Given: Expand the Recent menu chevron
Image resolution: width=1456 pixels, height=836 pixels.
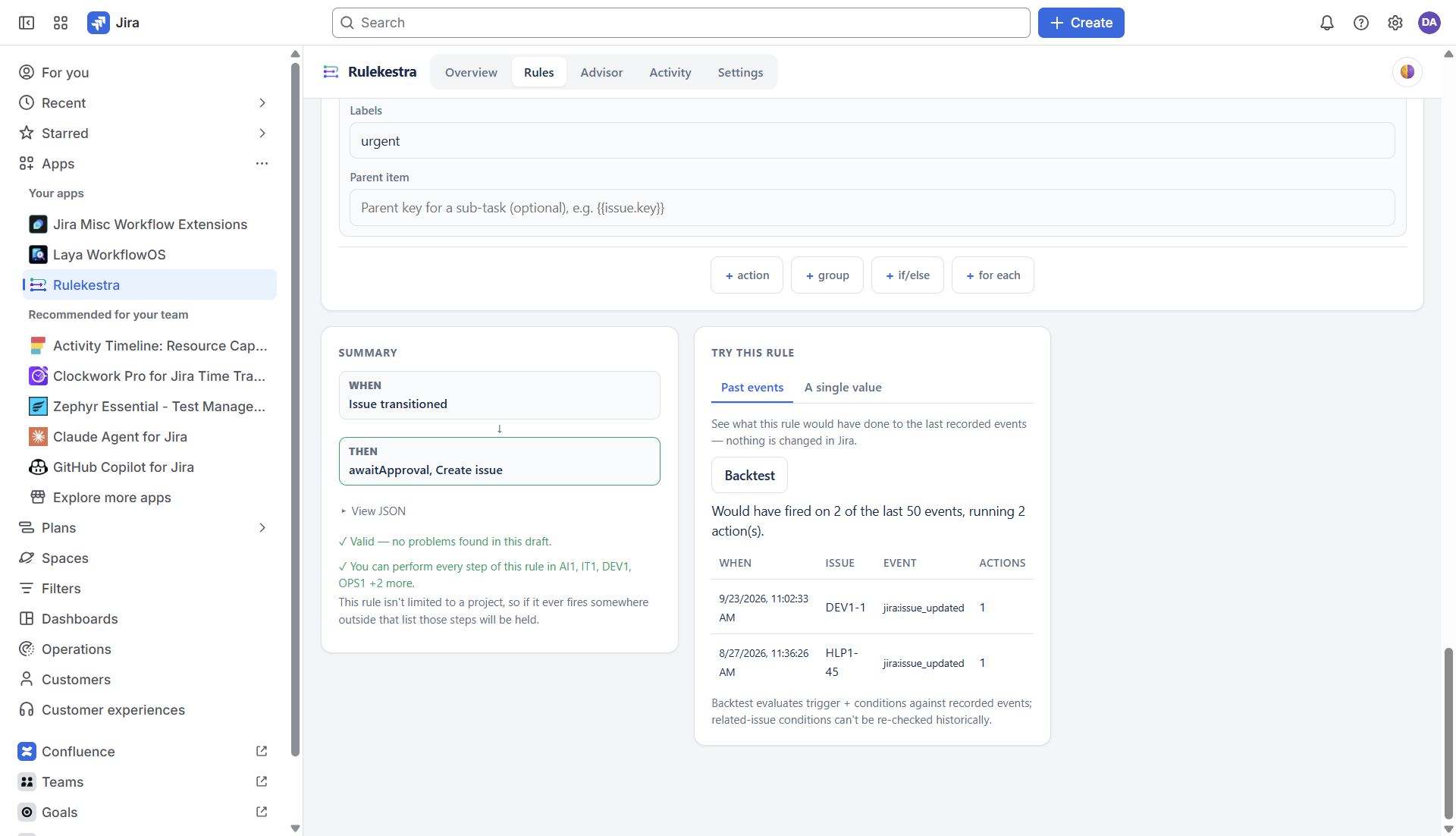Looking at the screenshot, I should (x=262, y=103).
